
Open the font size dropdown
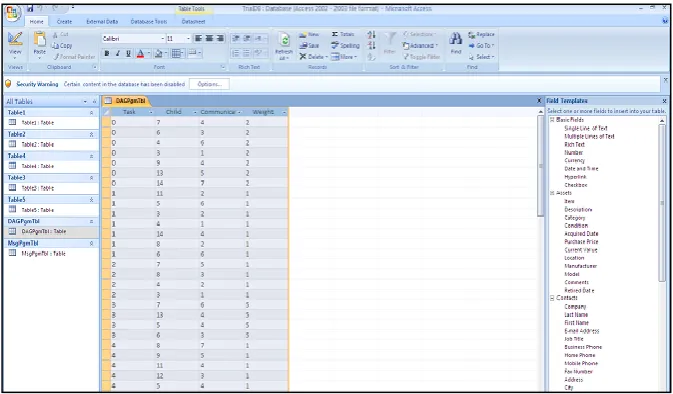coord(188,39)
